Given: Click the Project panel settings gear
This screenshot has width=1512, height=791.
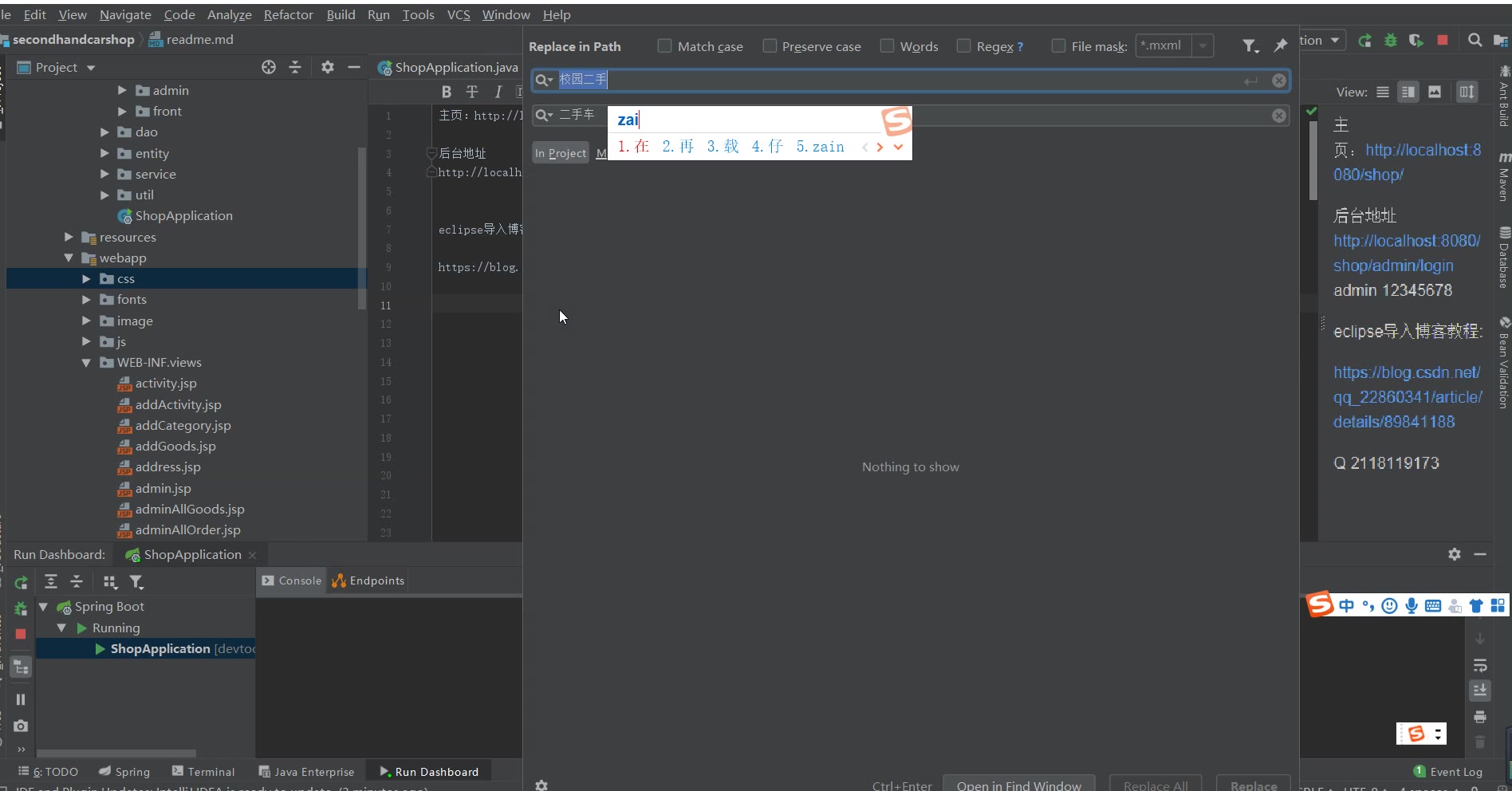Looking at the screenshot, I should pyautogui.click(x=327, y=67).
